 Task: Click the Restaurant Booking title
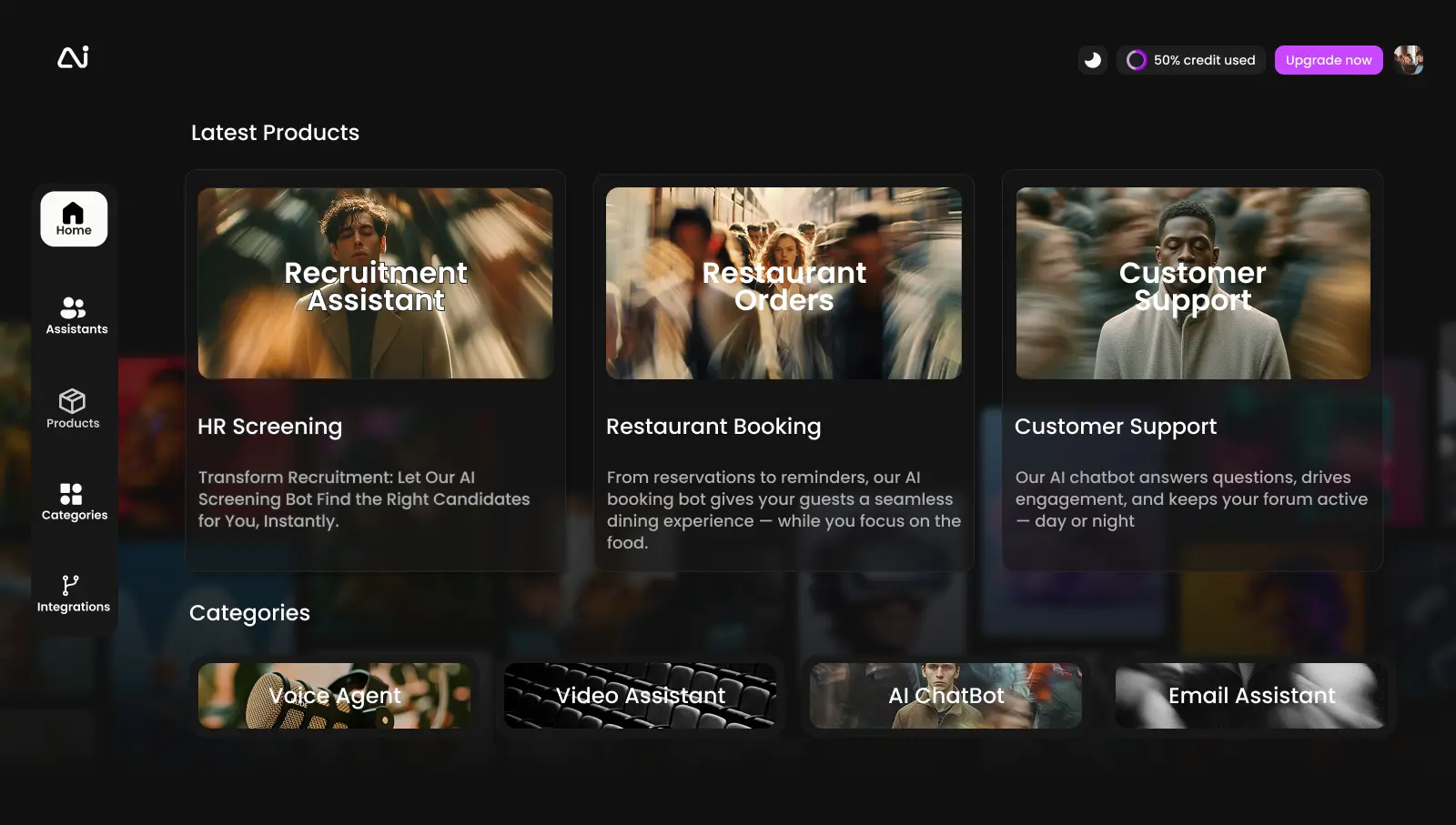click(713, 427)
